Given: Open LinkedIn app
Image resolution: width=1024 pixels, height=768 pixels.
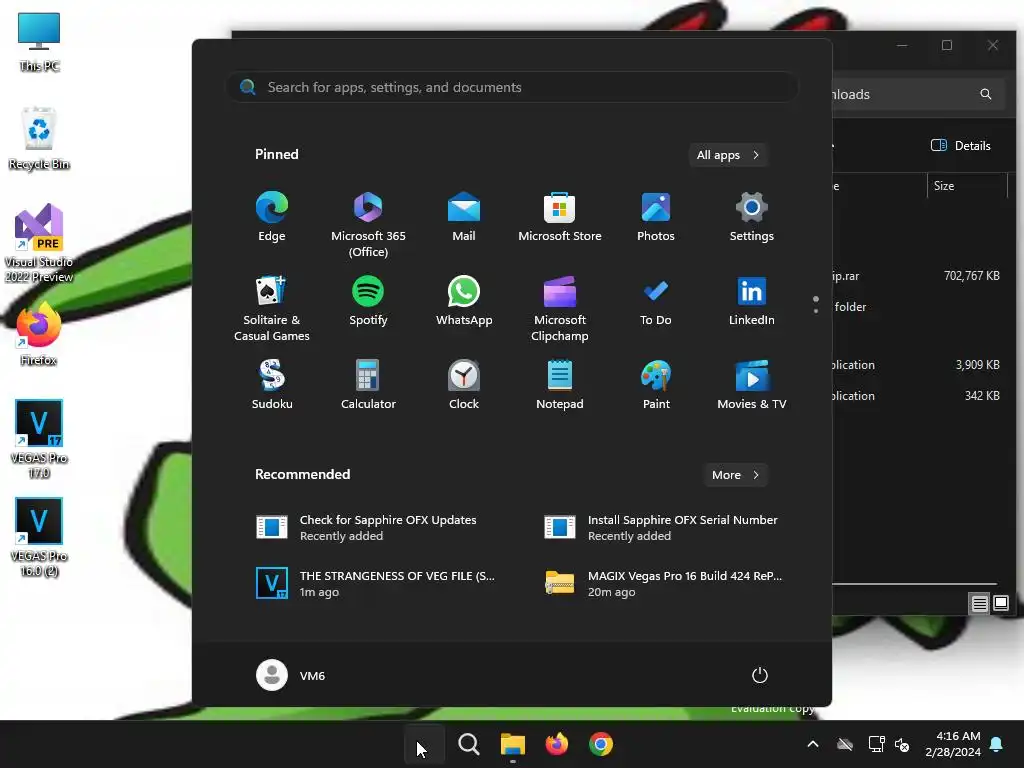Looking at the screenshot, I should tap(752, 301).
